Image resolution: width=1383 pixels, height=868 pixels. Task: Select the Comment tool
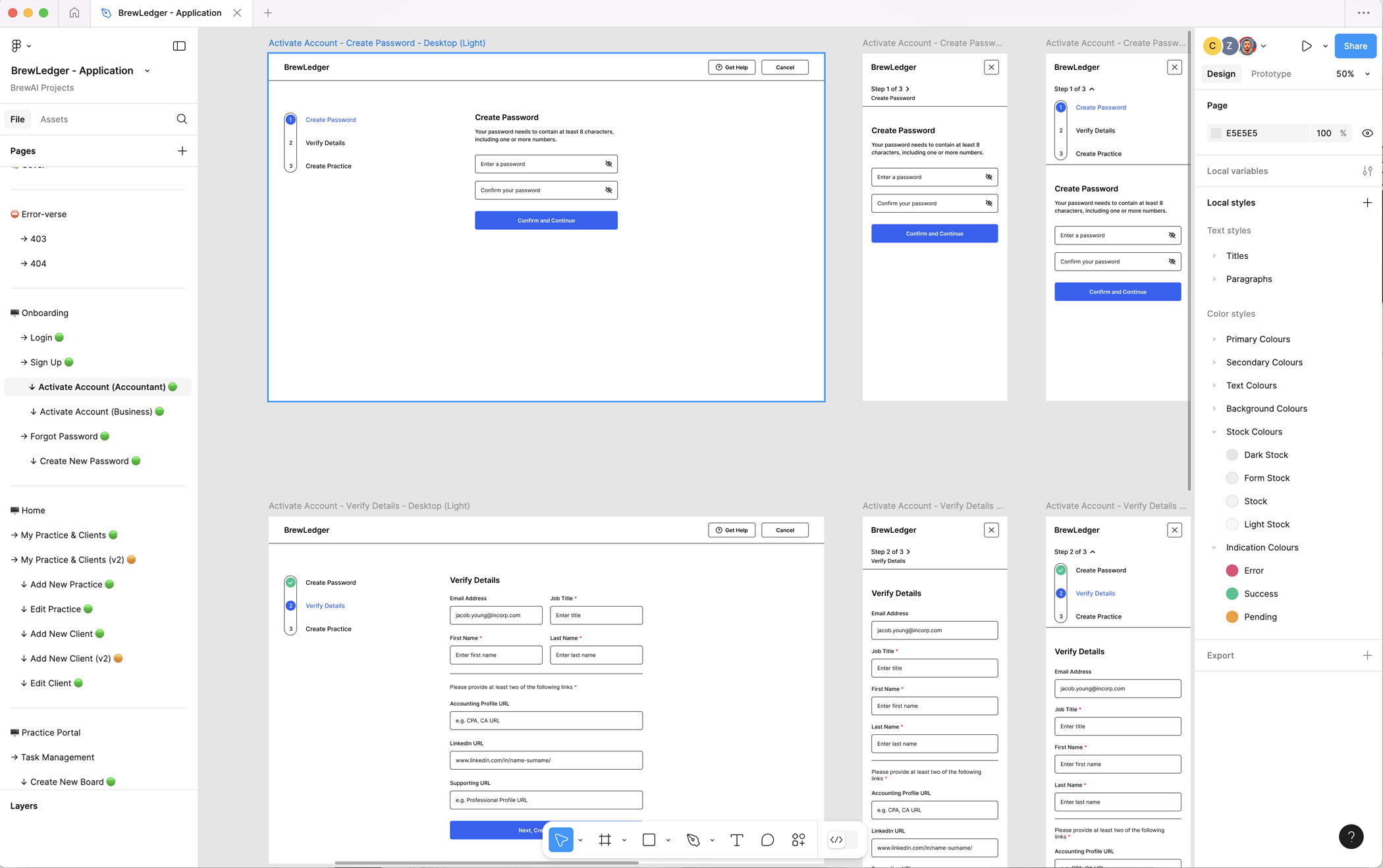(x=767, y=840)
